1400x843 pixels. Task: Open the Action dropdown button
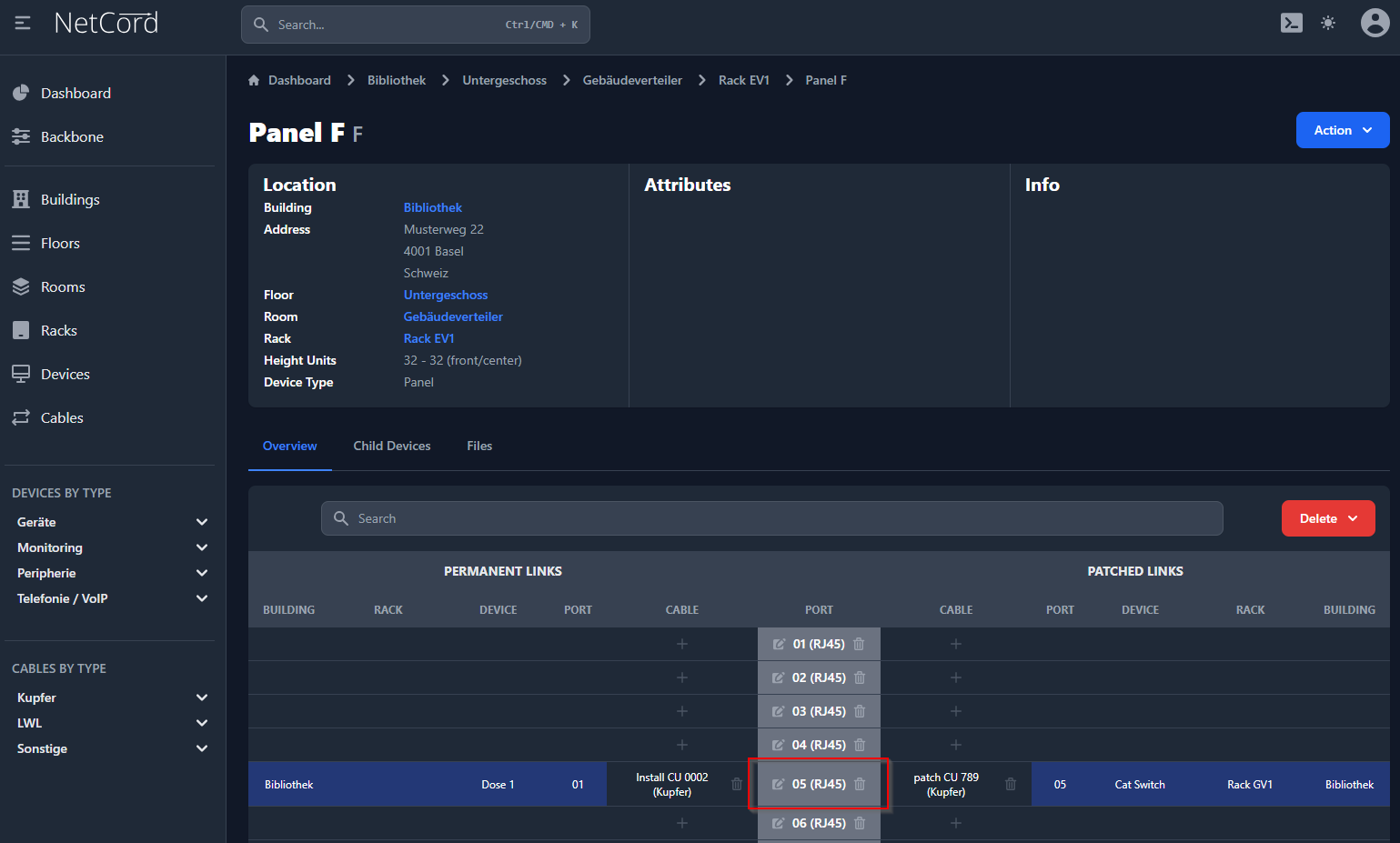[x=1342, y=130]
